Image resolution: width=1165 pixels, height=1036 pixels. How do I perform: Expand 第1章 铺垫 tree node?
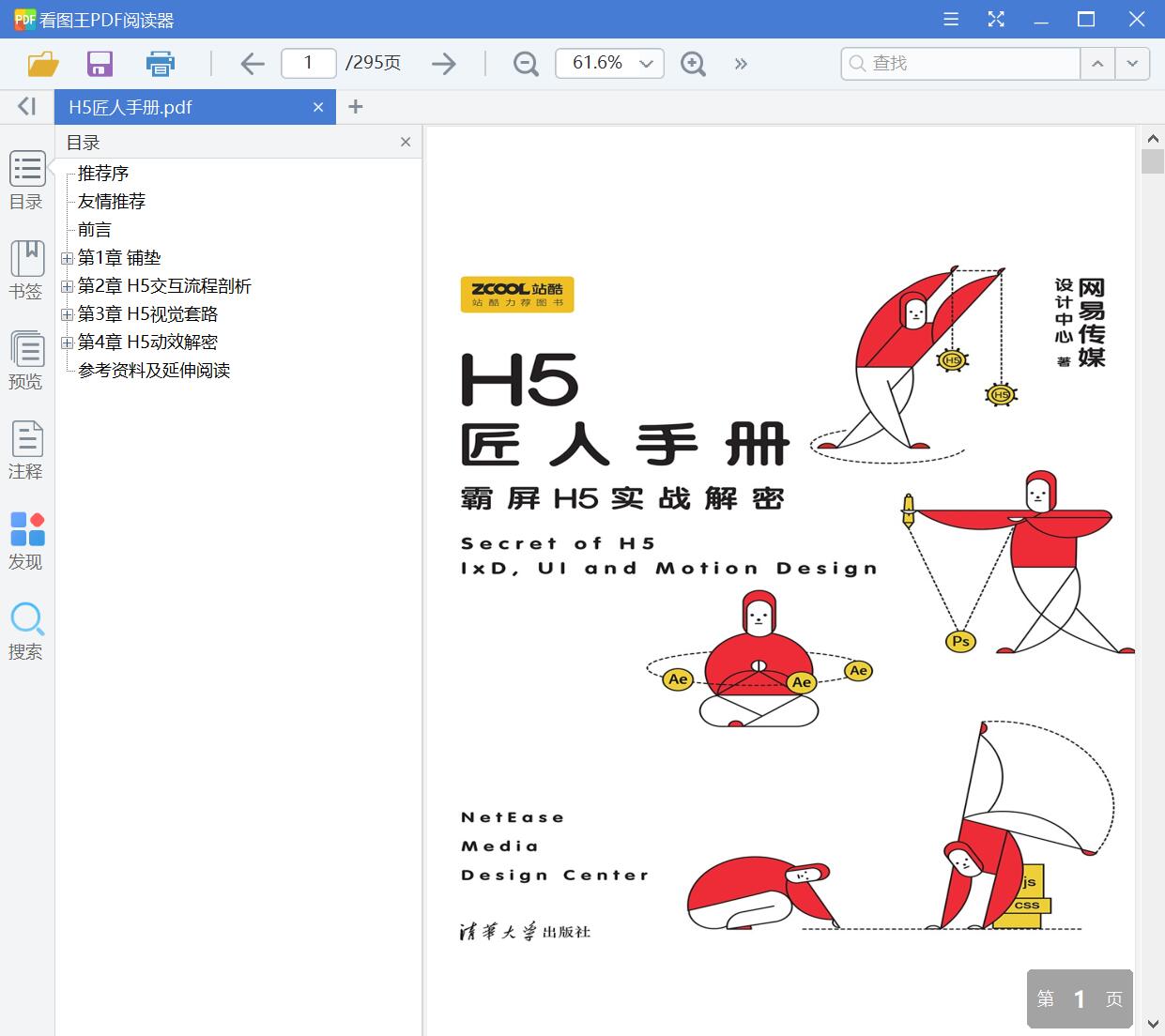(x=67, y=258)
